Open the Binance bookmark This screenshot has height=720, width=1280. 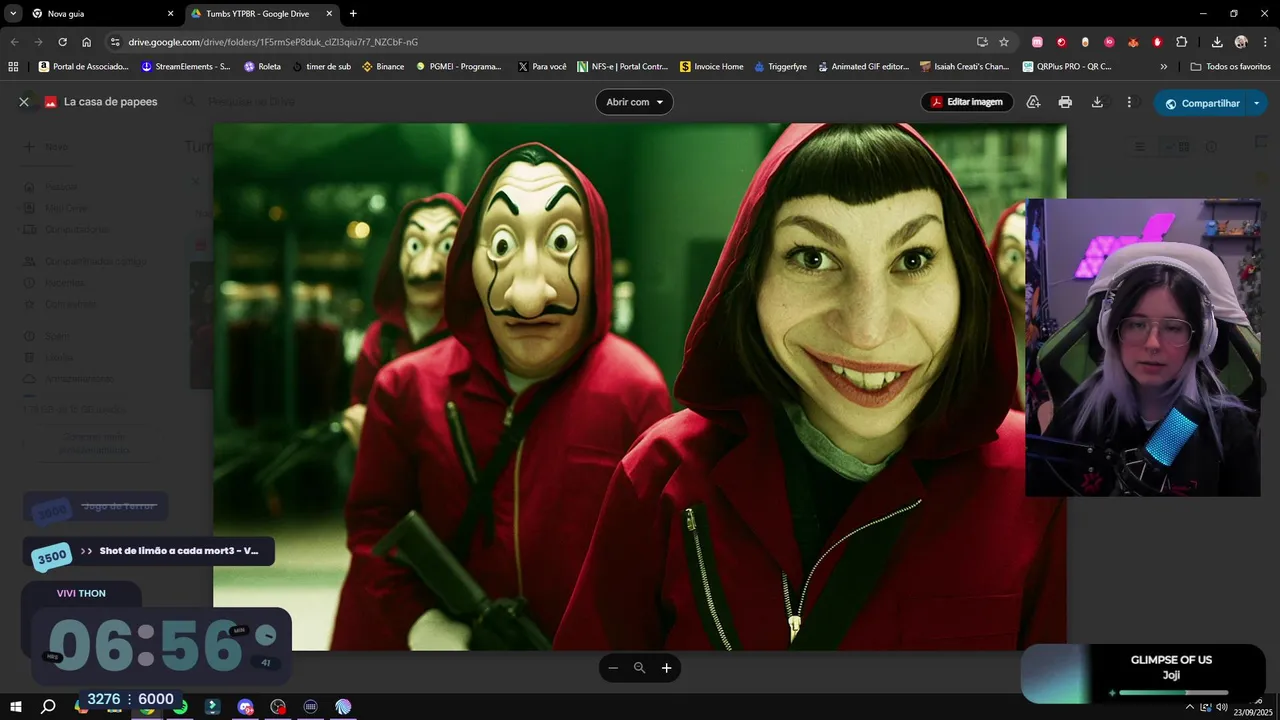click(383, 66)
